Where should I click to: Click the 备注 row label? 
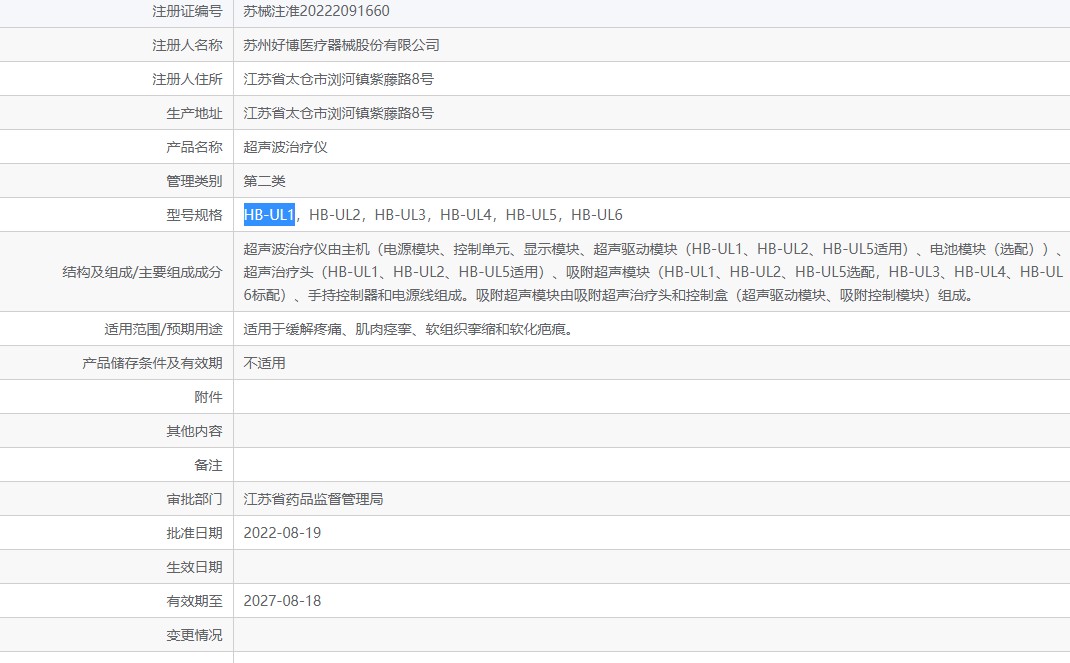tap(208, 465)
